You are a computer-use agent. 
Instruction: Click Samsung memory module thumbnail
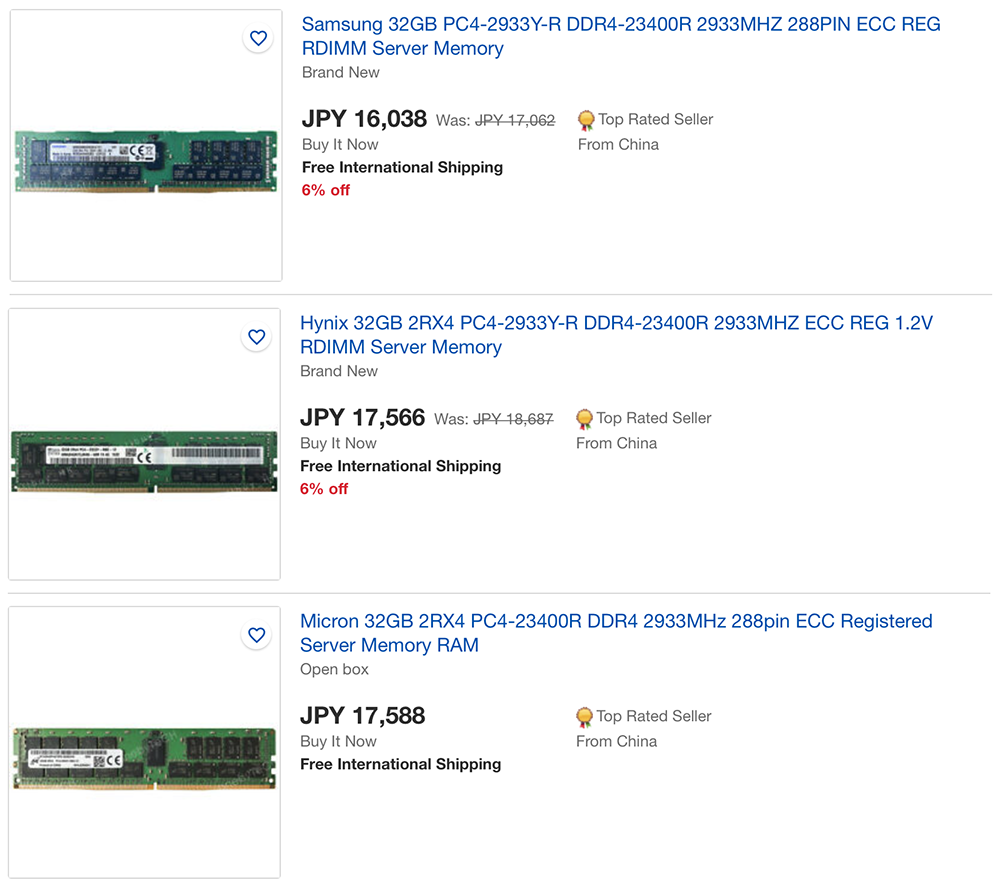pyautogui.click(x=146, y=160)
